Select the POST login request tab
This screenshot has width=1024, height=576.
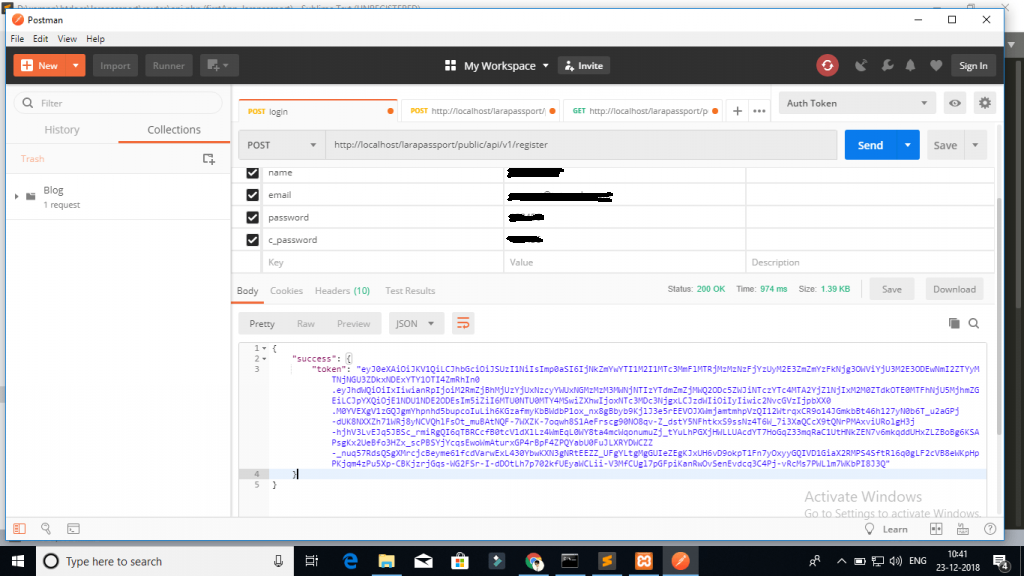pyautogui.click(x=318, y=111)
